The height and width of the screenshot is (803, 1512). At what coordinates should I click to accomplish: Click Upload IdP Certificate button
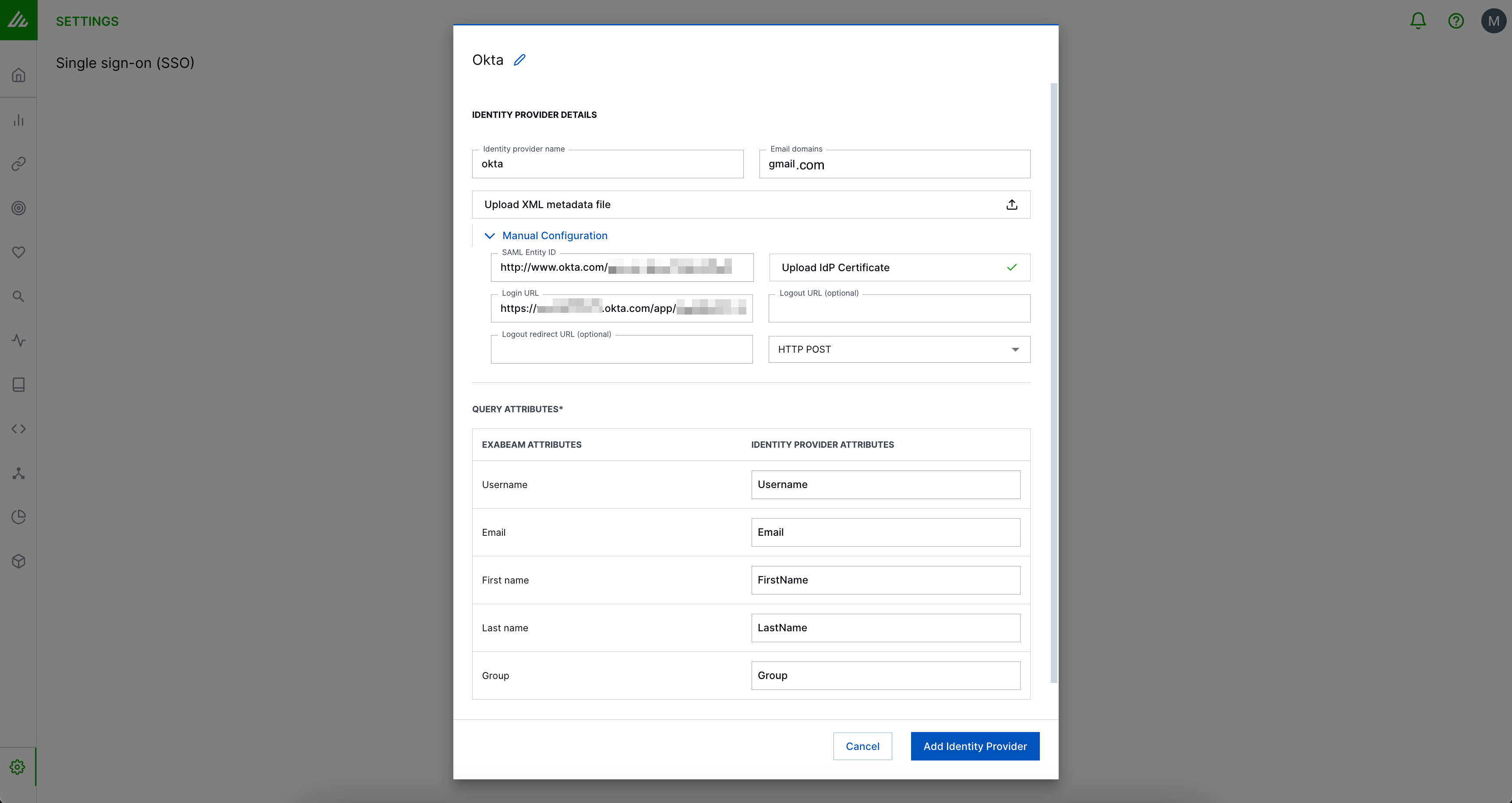point(899,267)
